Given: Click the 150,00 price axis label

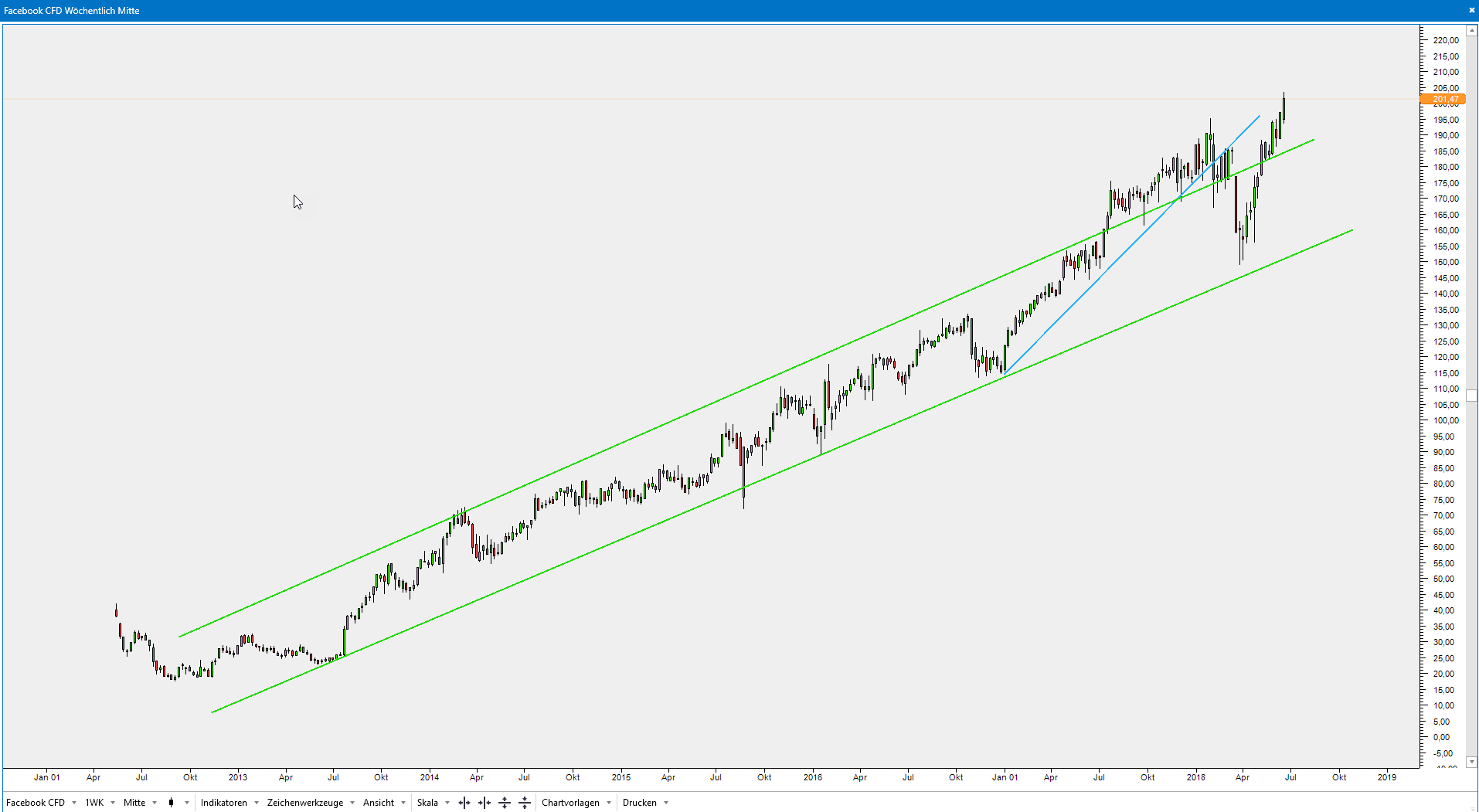Looking at the screenshot, I should coord(1446,262).
